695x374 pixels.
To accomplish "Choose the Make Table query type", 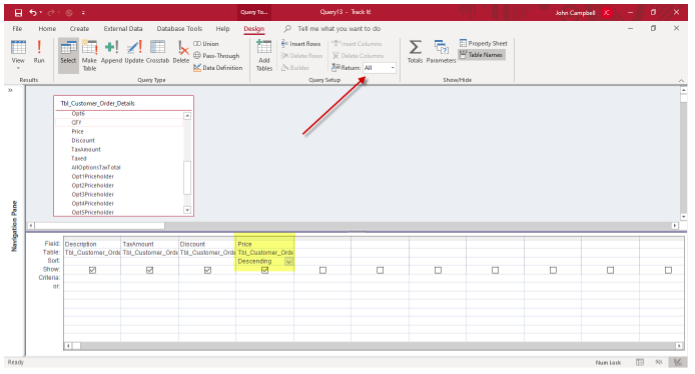I will tap(89, 55).
